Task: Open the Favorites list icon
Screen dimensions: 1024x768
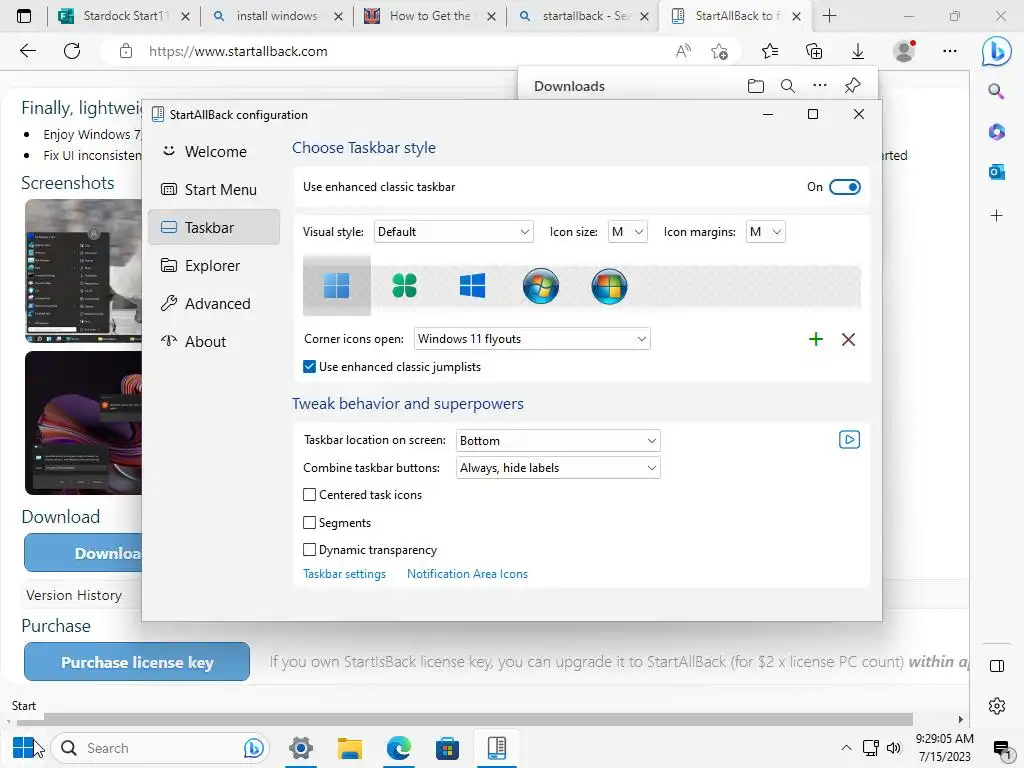Action: [x=770, y=51]
